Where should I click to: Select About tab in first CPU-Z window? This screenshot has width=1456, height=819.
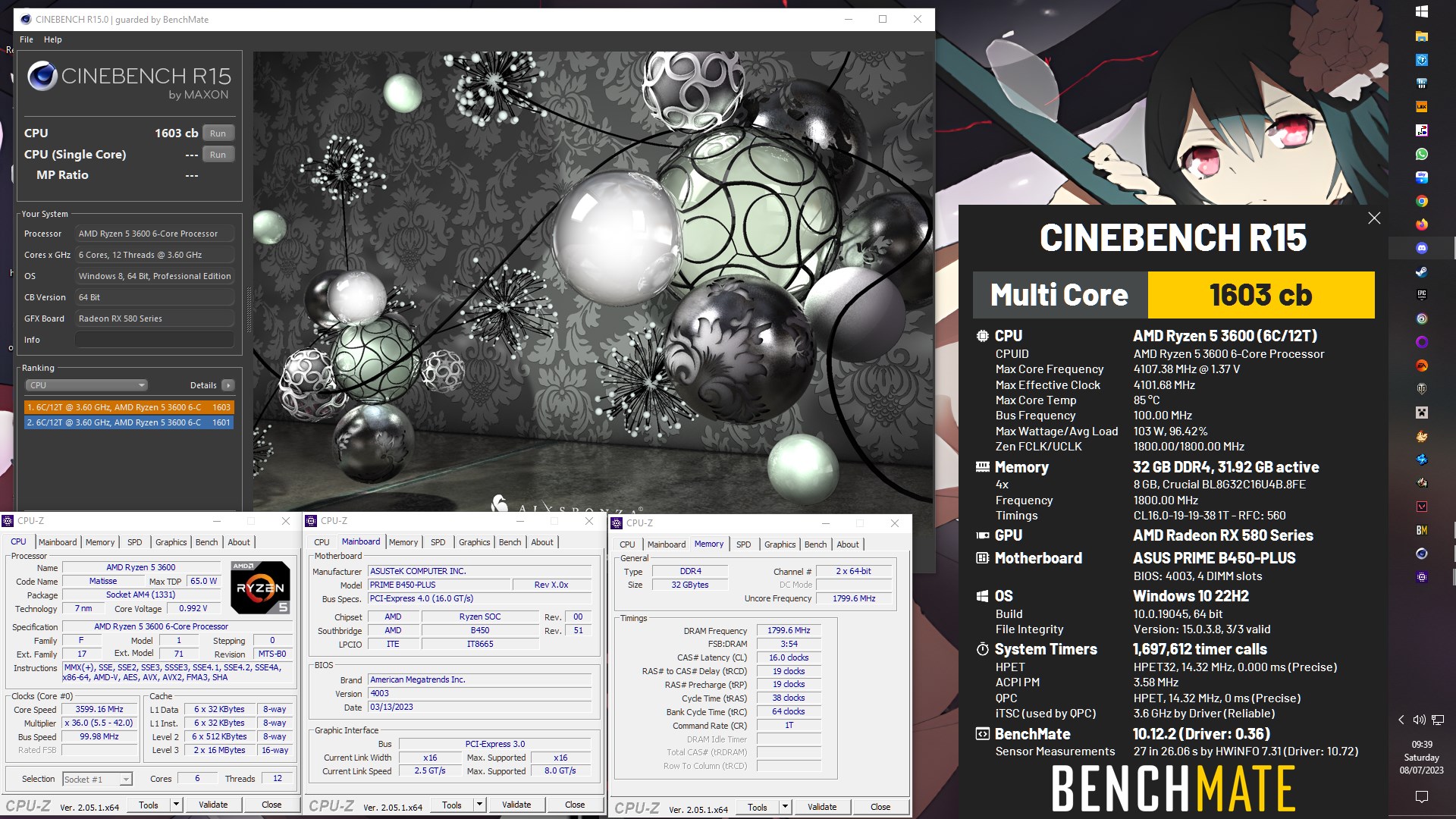coord(239,542)
